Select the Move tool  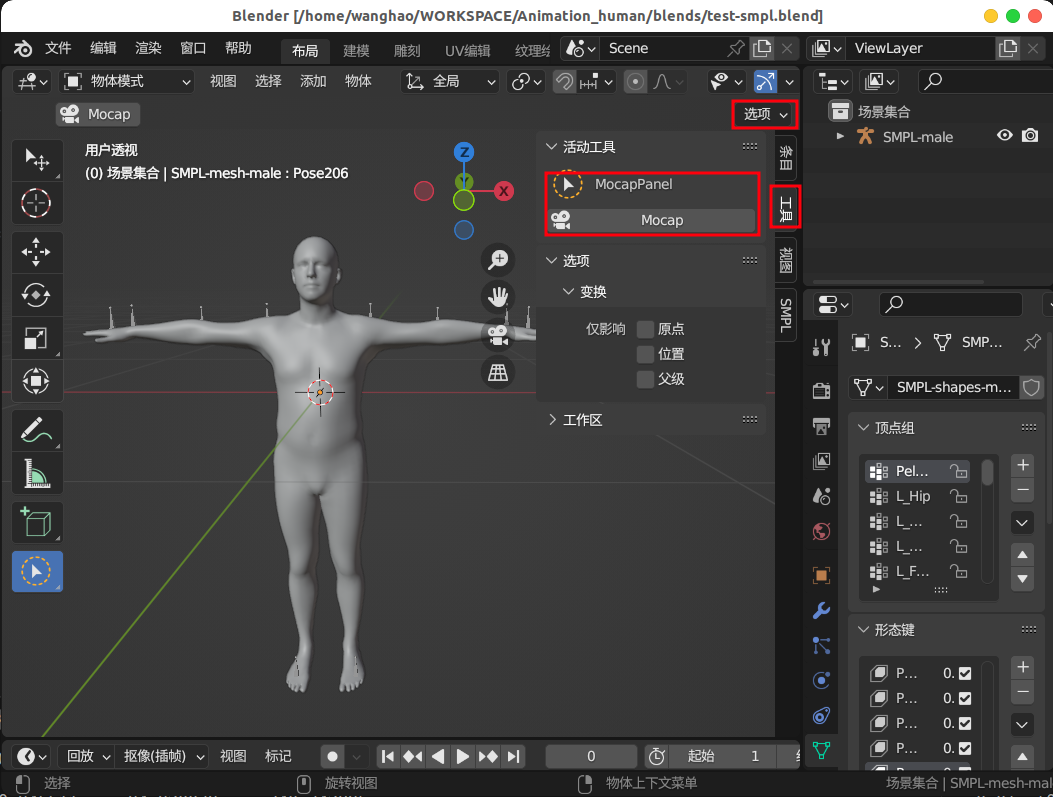pyautogui.click(x=37, y=252)
